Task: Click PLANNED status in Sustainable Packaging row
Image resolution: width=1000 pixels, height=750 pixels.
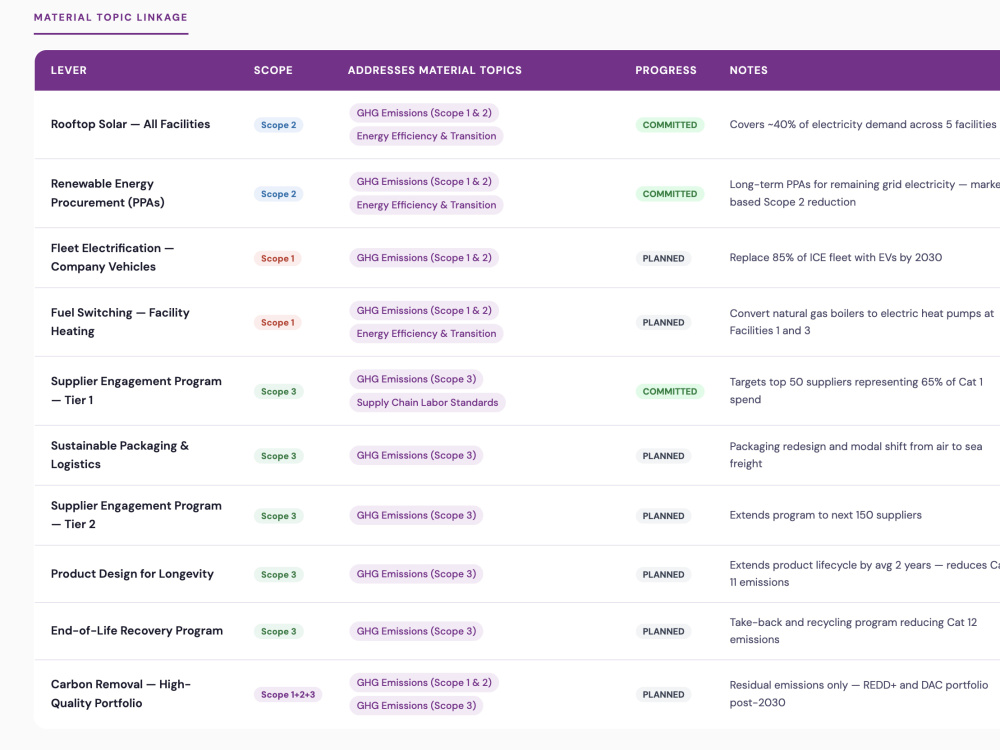Action: click(x=663, y=456)
